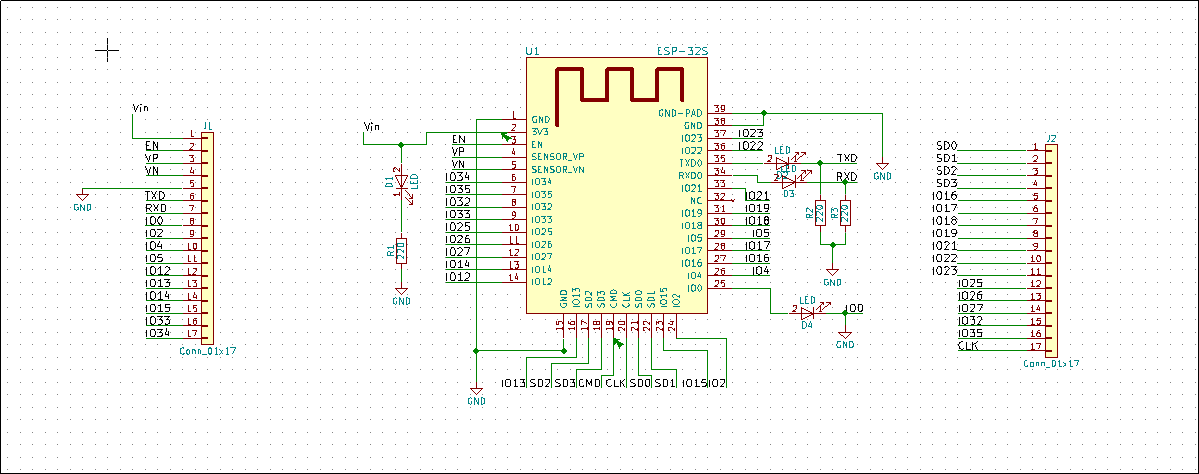
Task: Click Vin label above connector J1
Action: click(141, 108)
